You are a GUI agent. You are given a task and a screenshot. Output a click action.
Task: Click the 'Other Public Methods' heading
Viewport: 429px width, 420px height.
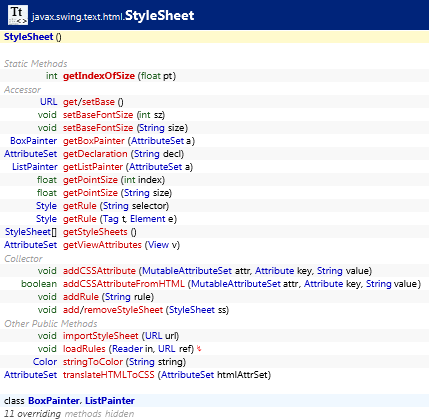tap(51, 324)
